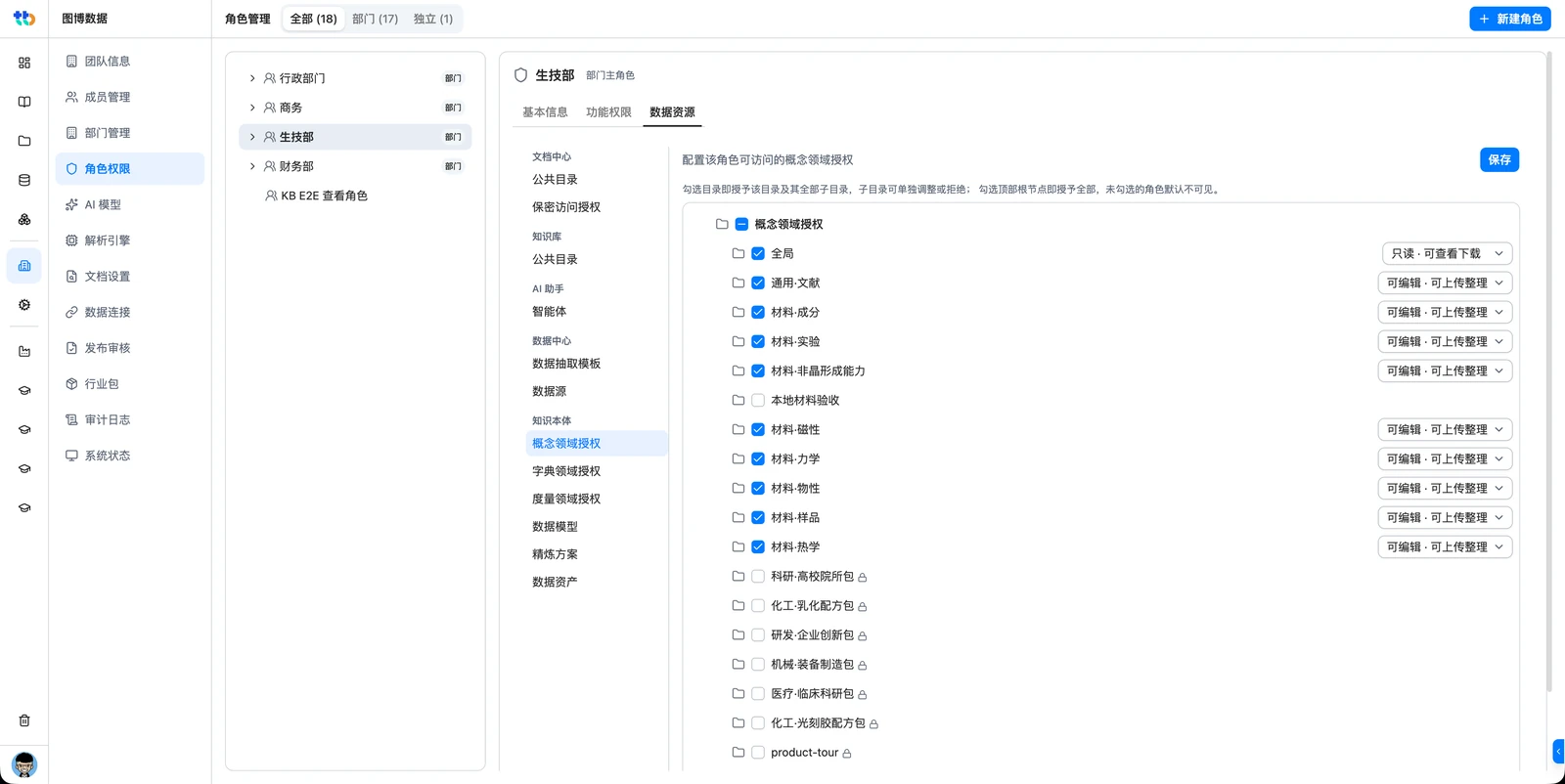Click the lock icon next to 化工·光刻胶配方包
The image size is (1565, 784).
[873, 724]
